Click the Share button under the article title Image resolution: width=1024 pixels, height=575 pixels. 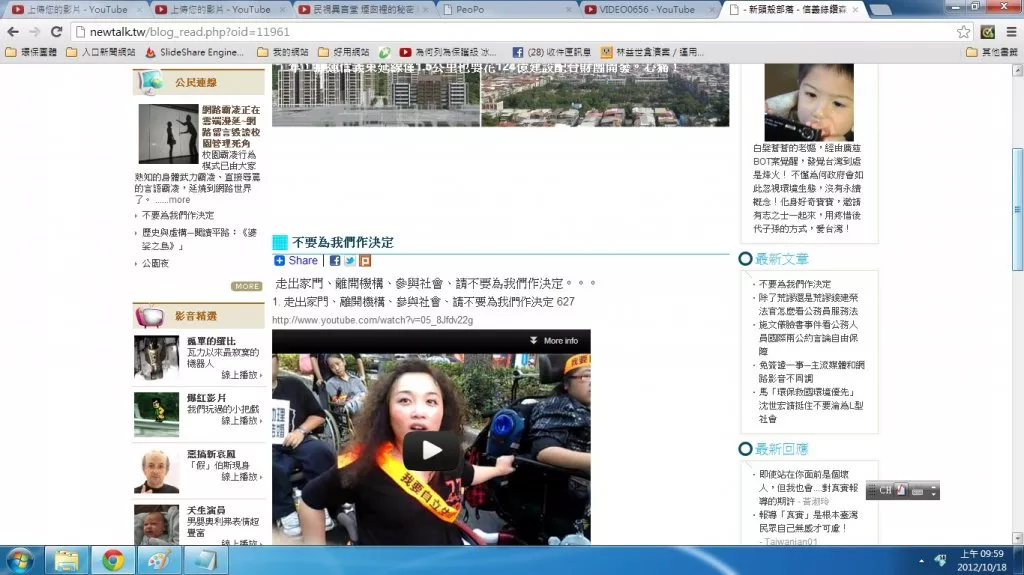tap(296, 260)
